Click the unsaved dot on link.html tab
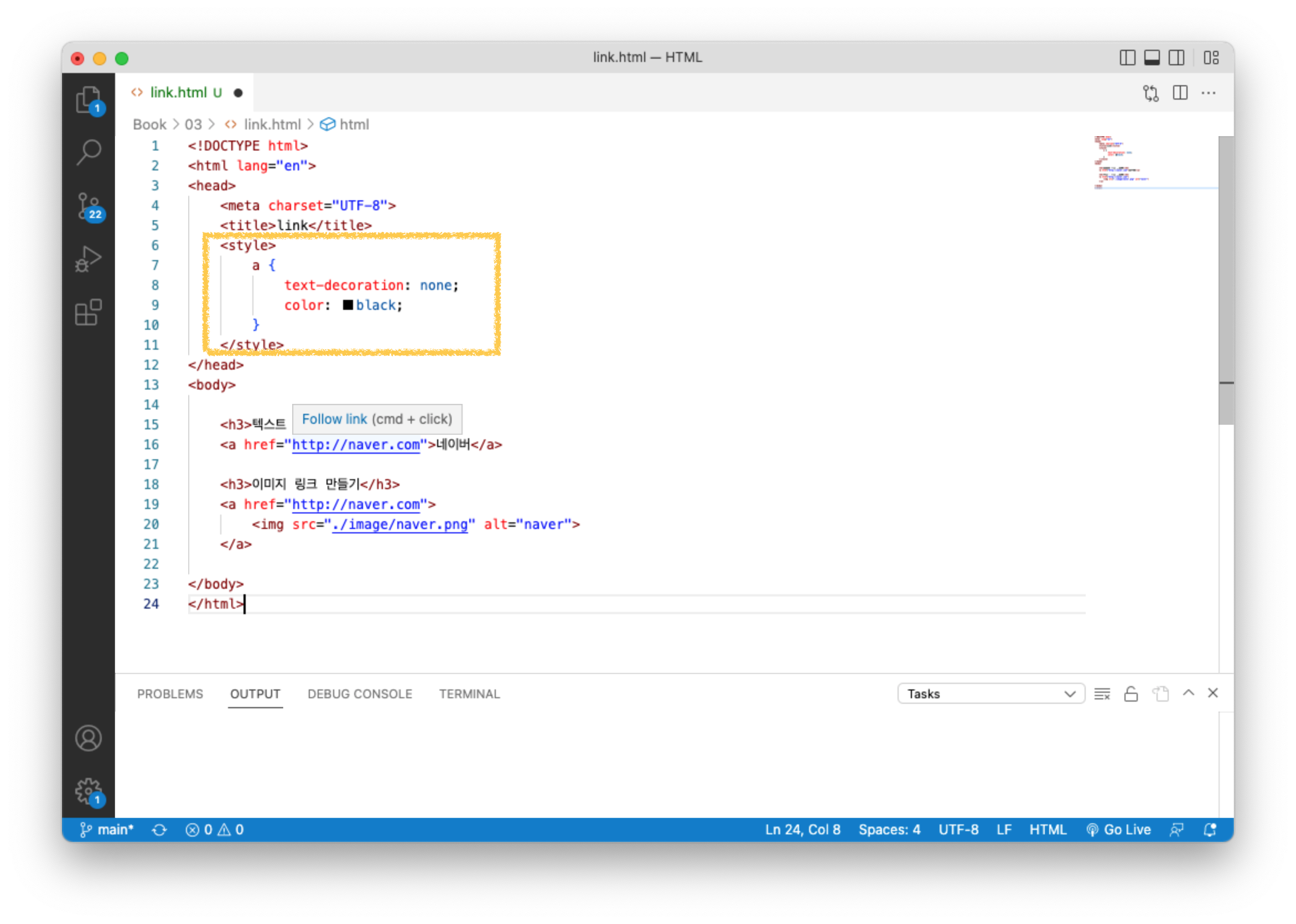Image resolution: width=1296 pixels, height=924 pixels. (239, 93)
